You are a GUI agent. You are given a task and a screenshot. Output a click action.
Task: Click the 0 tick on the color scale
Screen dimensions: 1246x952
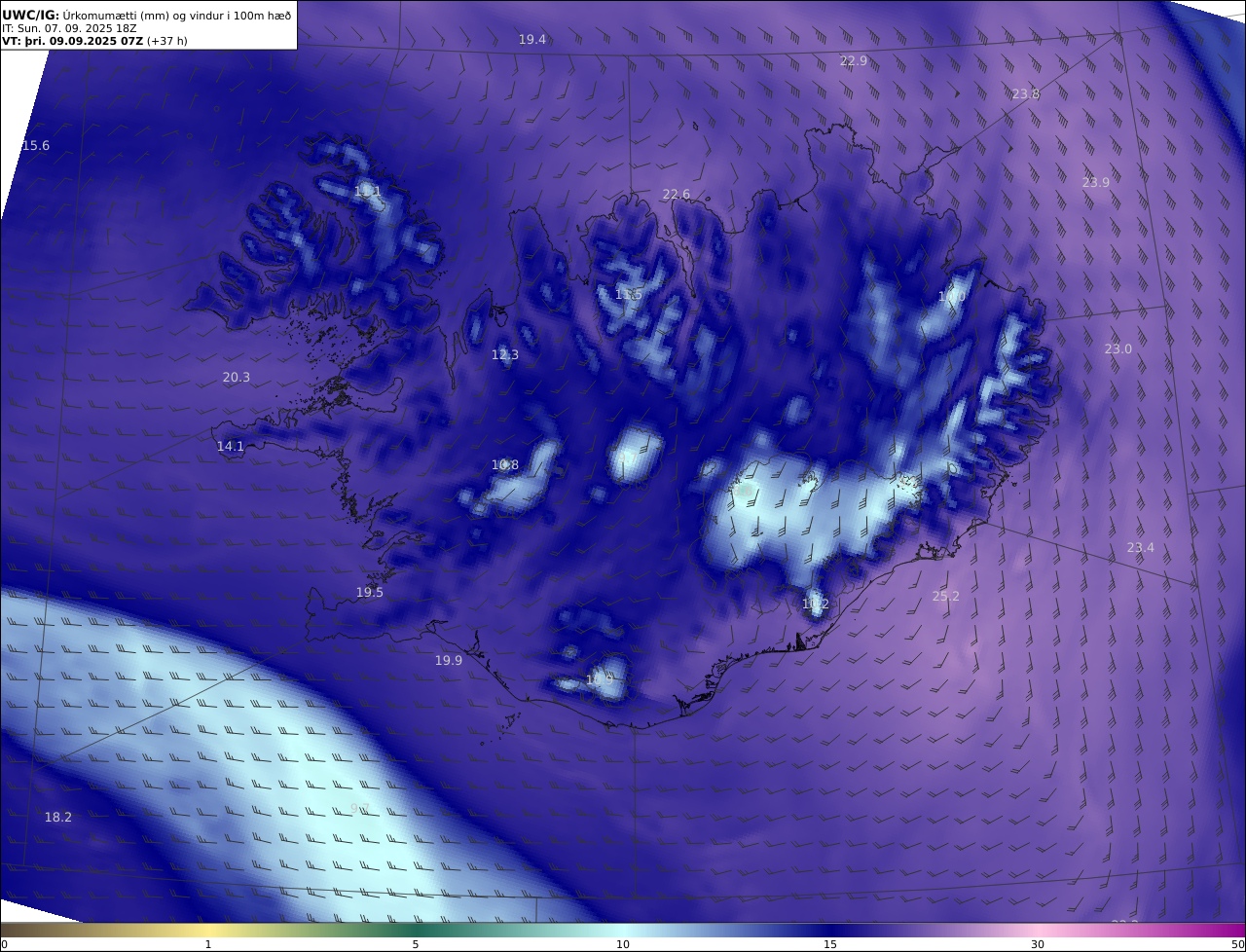(x=4, y=944)
